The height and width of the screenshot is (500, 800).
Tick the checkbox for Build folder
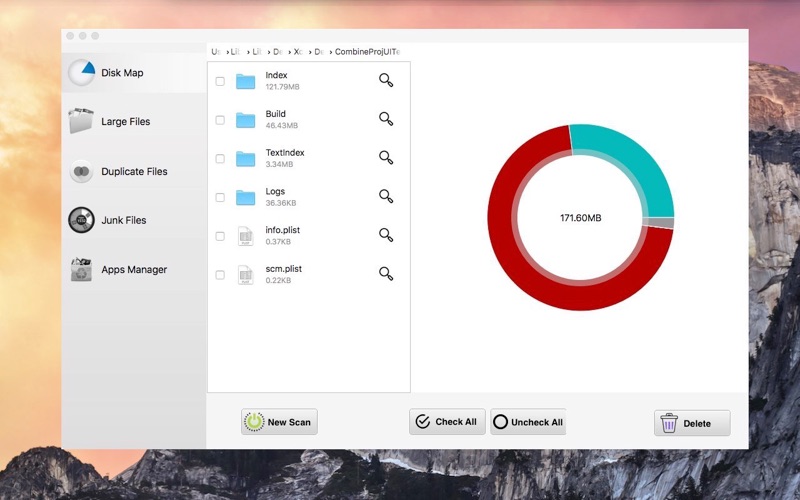220,120
